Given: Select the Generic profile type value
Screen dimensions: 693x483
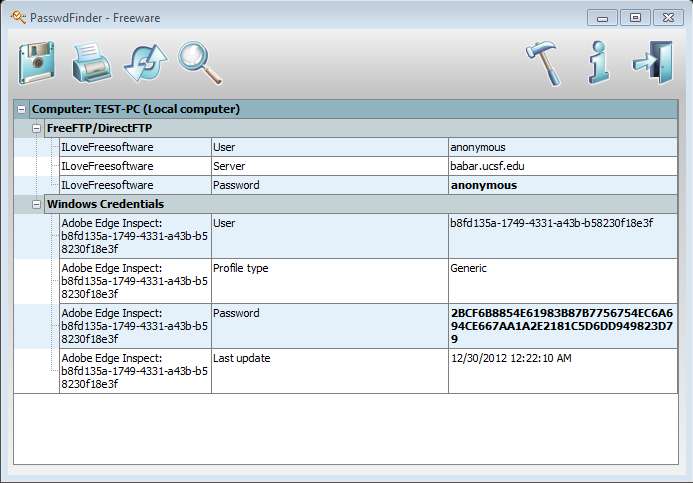Looking at the screenshot, I should pyautogui.click(x=468, y=268).
